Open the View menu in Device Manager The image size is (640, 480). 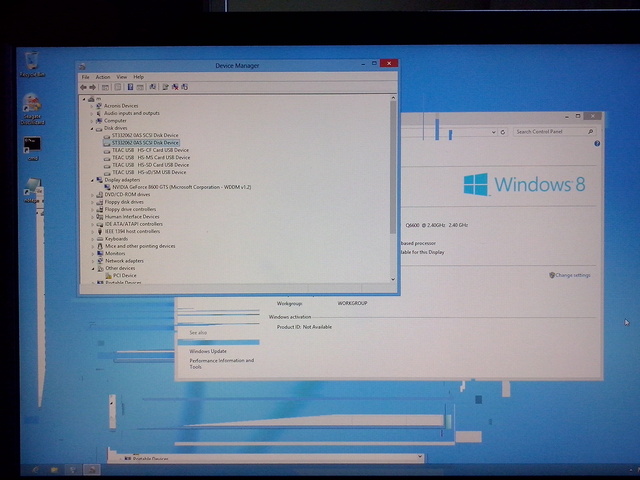121,77
